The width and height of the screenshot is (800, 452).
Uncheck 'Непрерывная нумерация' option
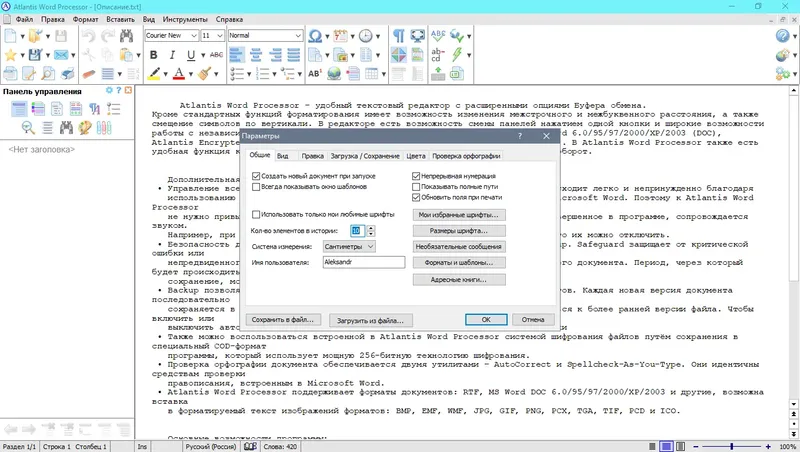(416, 176)
